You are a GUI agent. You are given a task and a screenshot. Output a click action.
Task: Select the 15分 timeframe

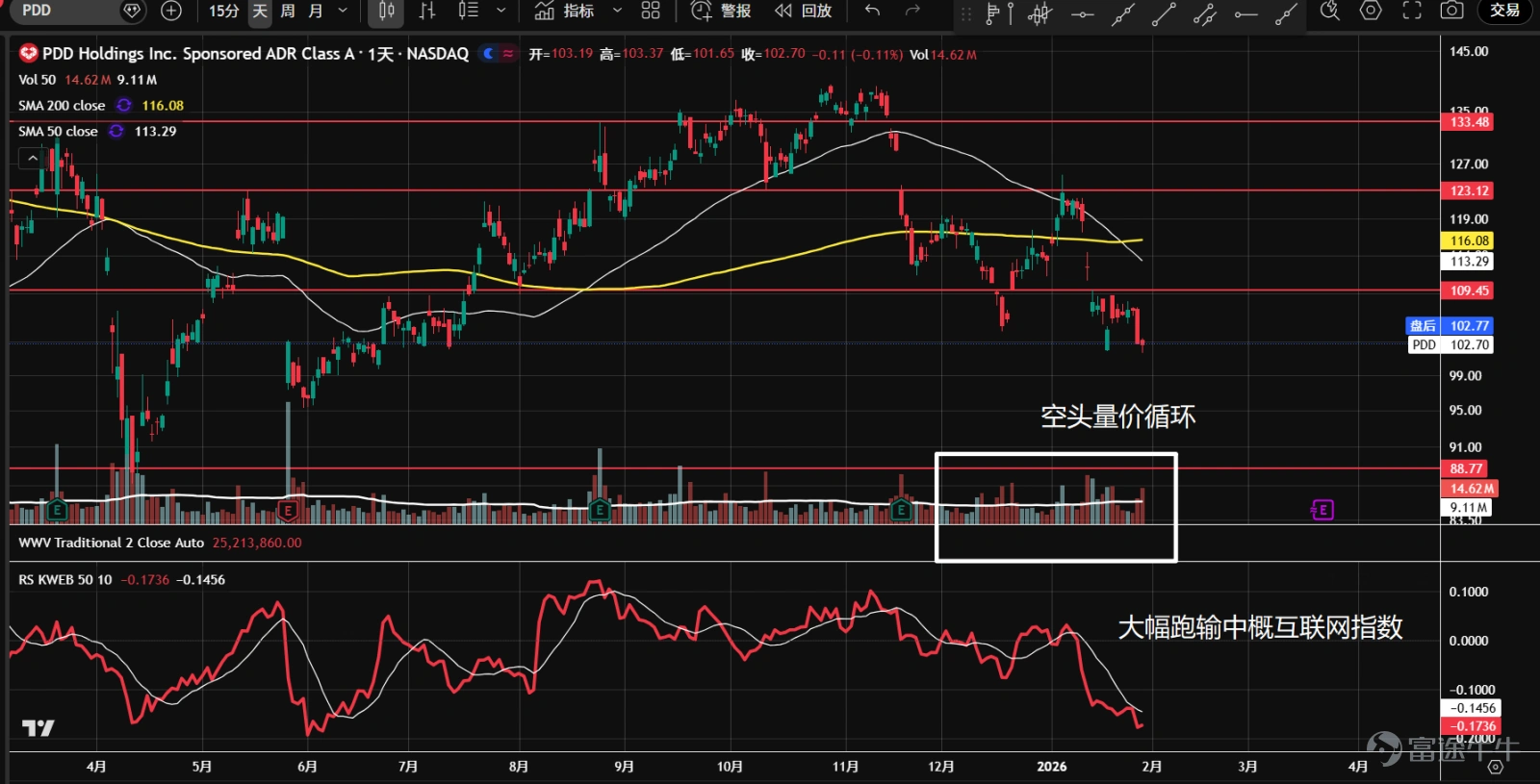tap(223, 11)
